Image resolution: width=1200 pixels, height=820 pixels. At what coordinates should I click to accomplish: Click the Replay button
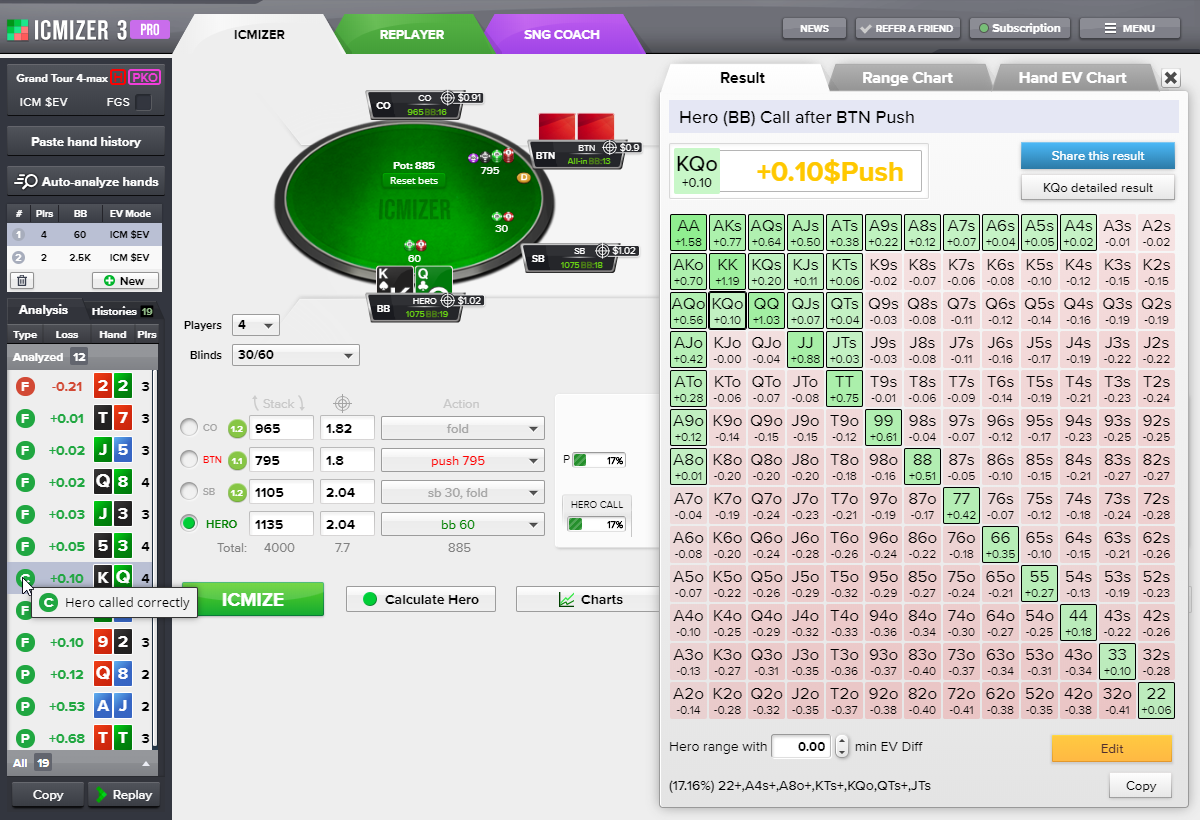pyautogui.click(x=125, y=795)
